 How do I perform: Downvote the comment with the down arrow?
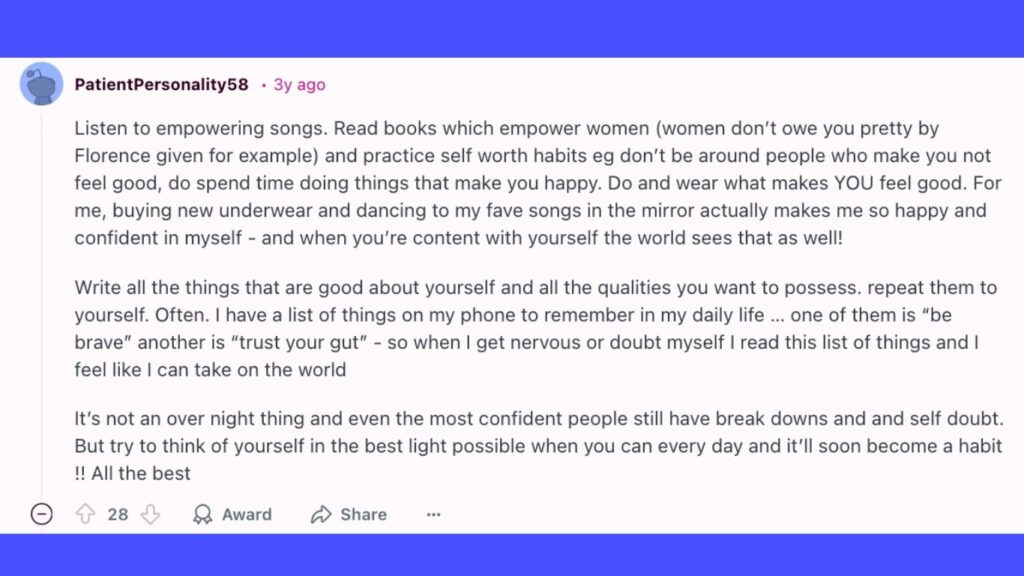click(x=150, y=514)
